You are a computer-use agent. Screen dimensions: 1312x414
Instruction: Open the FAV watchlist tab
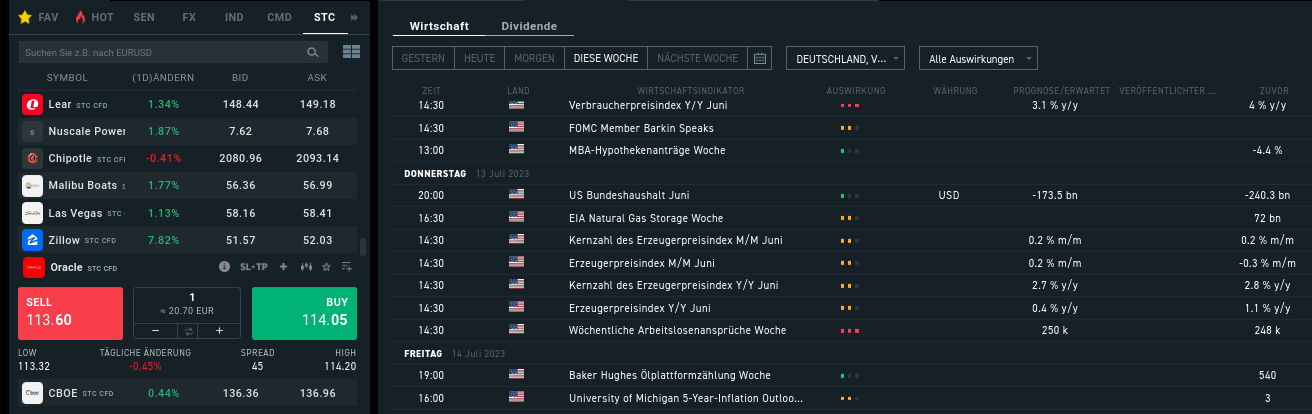[x=39, y=18]
